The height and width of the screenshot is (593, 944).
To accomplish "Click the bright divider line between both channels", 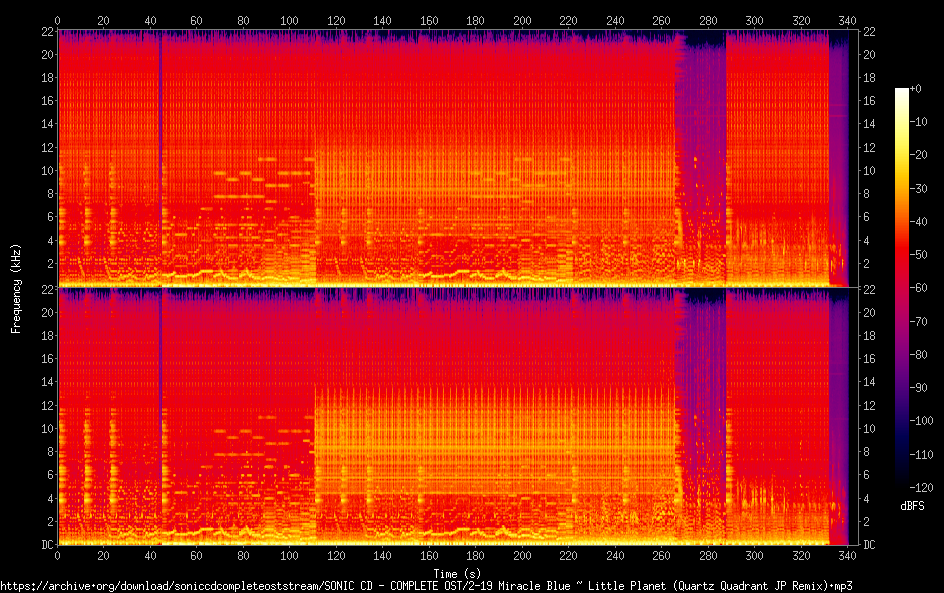I will coord(450,287).
